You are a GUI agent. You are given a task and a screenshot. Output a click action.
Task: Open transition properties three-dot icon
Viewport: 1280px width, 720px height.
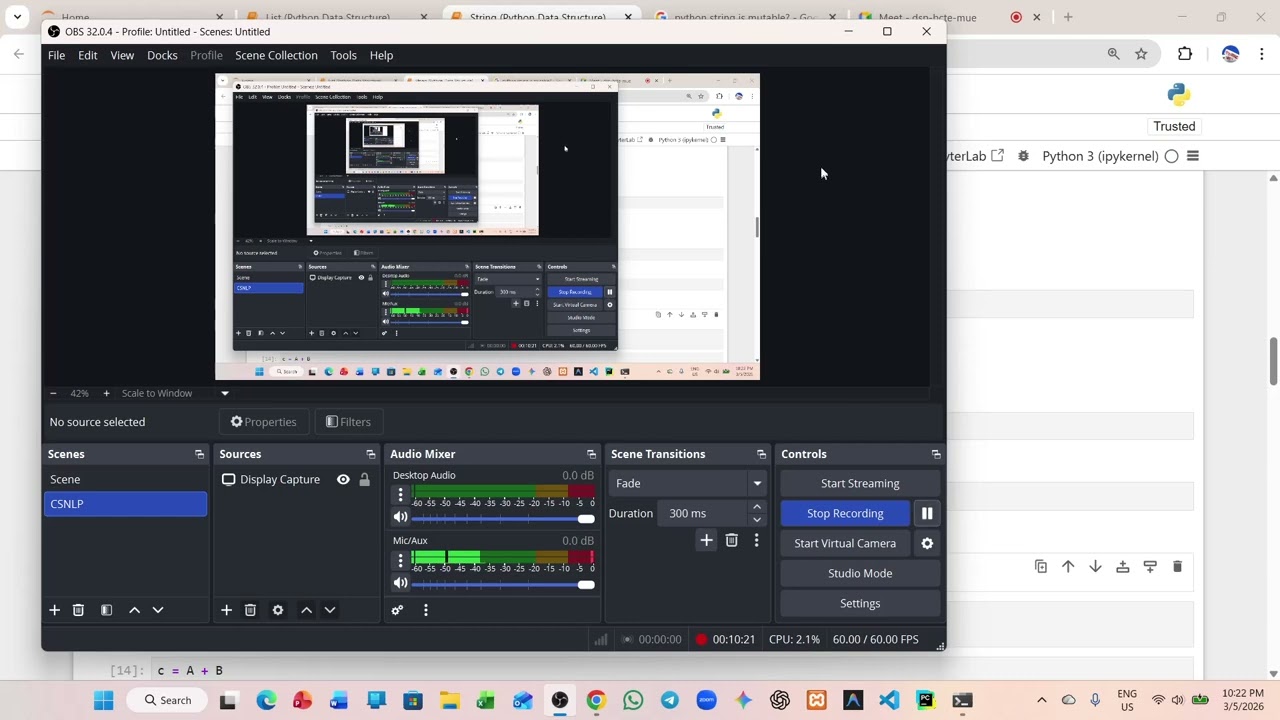click(x=756, y=540)
